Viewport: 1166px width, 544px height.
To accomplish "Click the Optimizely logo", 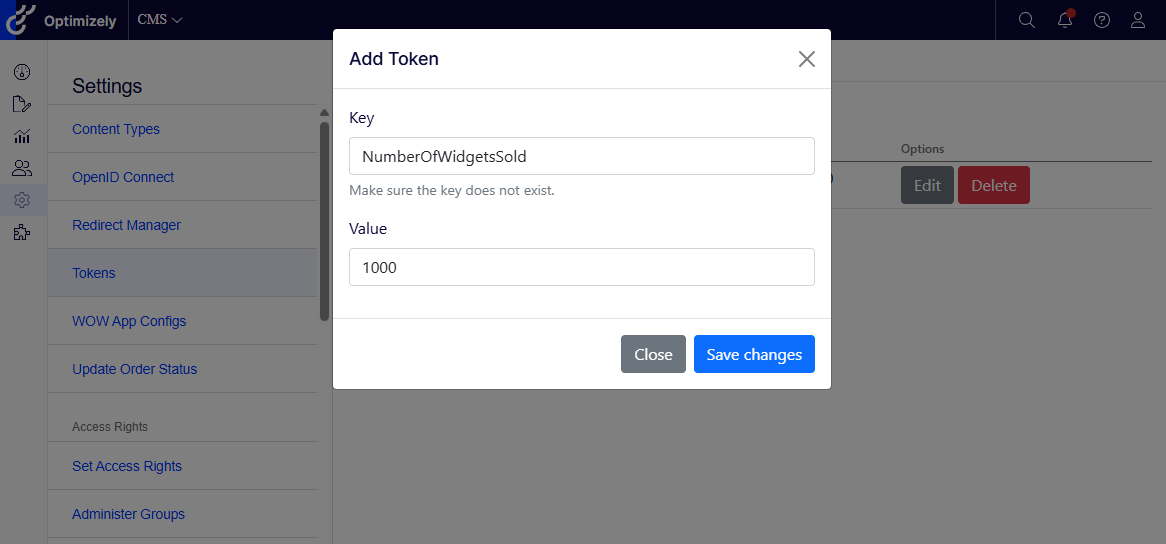I will 60,20.
